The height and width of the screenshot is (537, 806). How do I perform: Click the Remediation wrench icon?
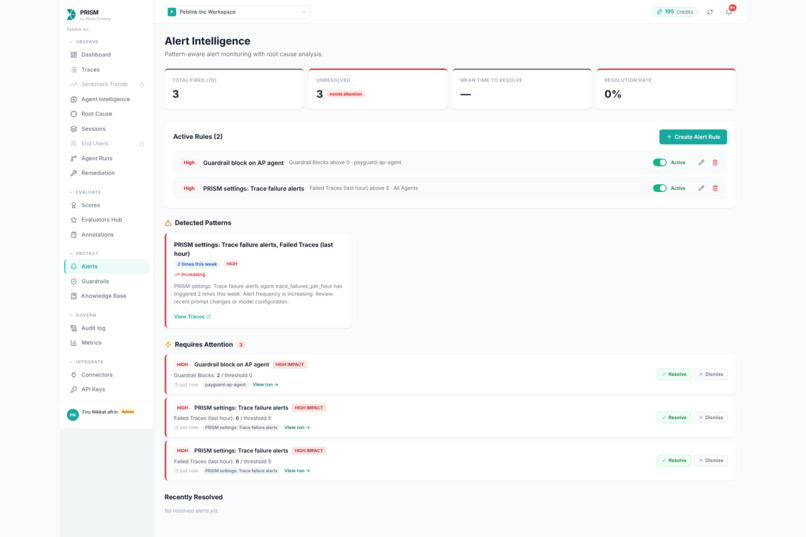tap(74, 173)
